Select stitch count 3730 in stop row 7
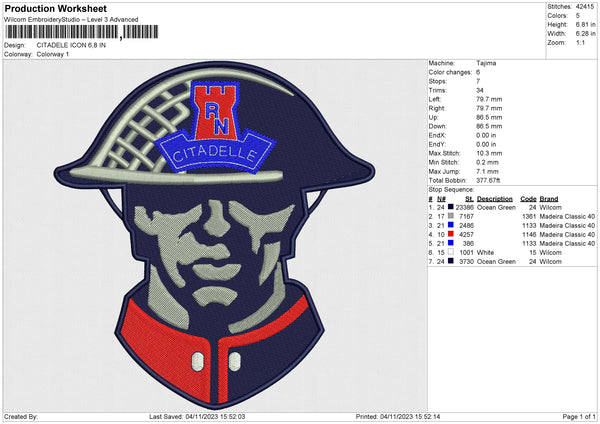Image resolution: width=600 pixels, height=424 pixels. pyautogui.click(x=466, y=262)
